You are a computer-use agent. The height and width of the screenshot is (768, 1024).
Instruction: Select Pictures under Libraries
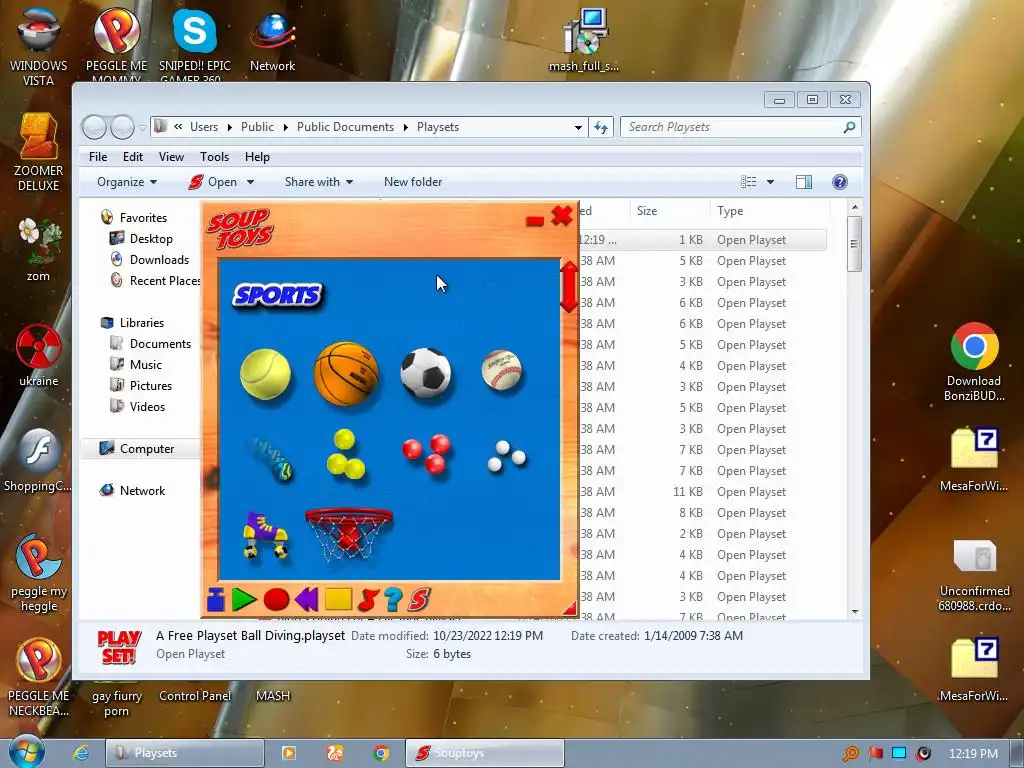(150, 385)
